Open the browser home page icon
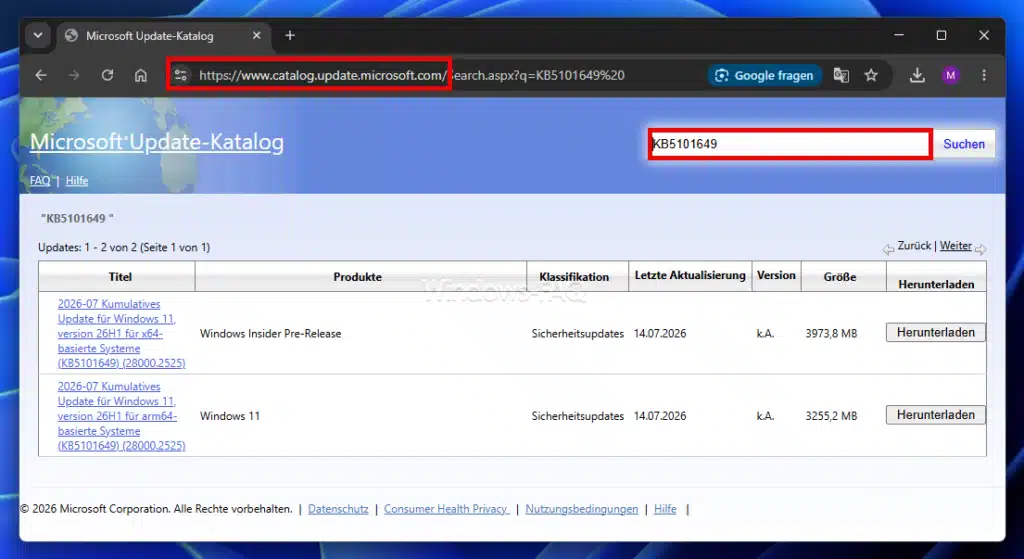This screenshot has width=1024, height=559. 140,75
